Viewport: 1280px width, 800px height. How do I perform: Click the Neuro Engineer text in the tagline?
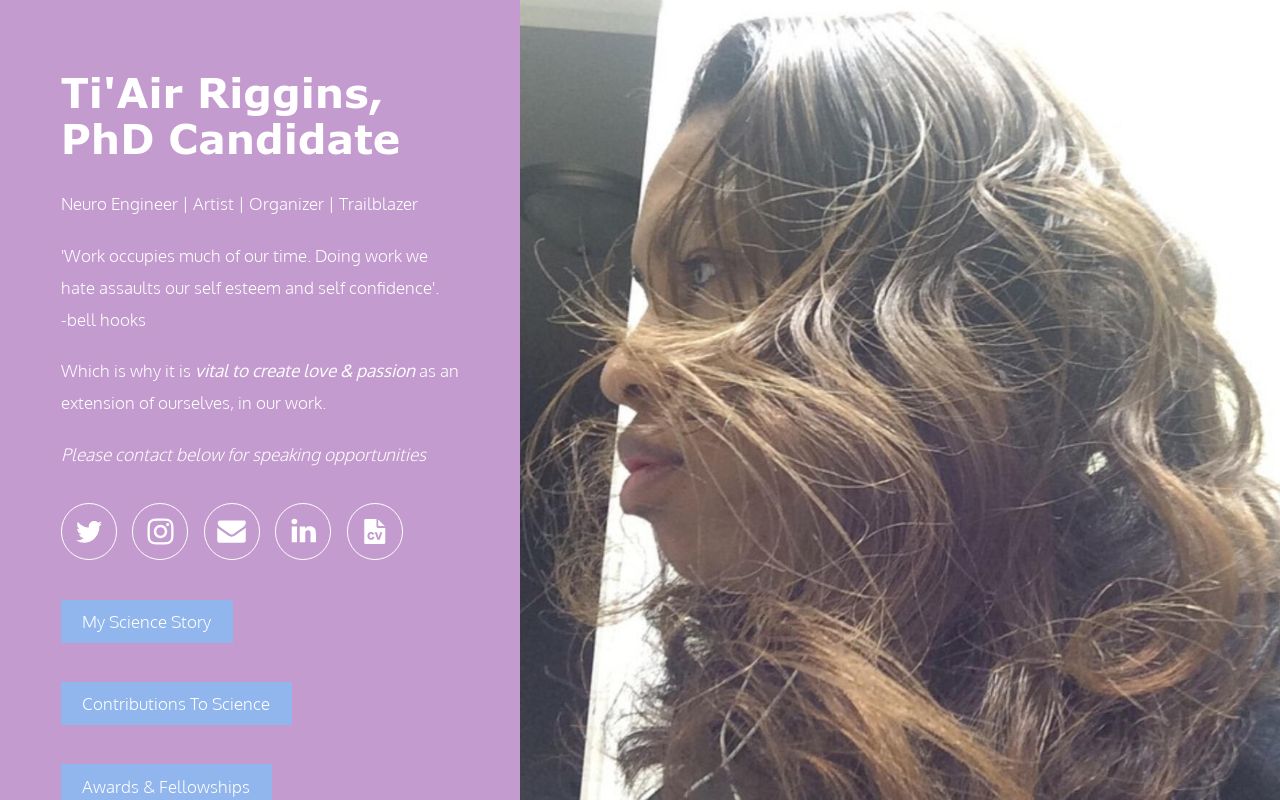coord(119,204)
